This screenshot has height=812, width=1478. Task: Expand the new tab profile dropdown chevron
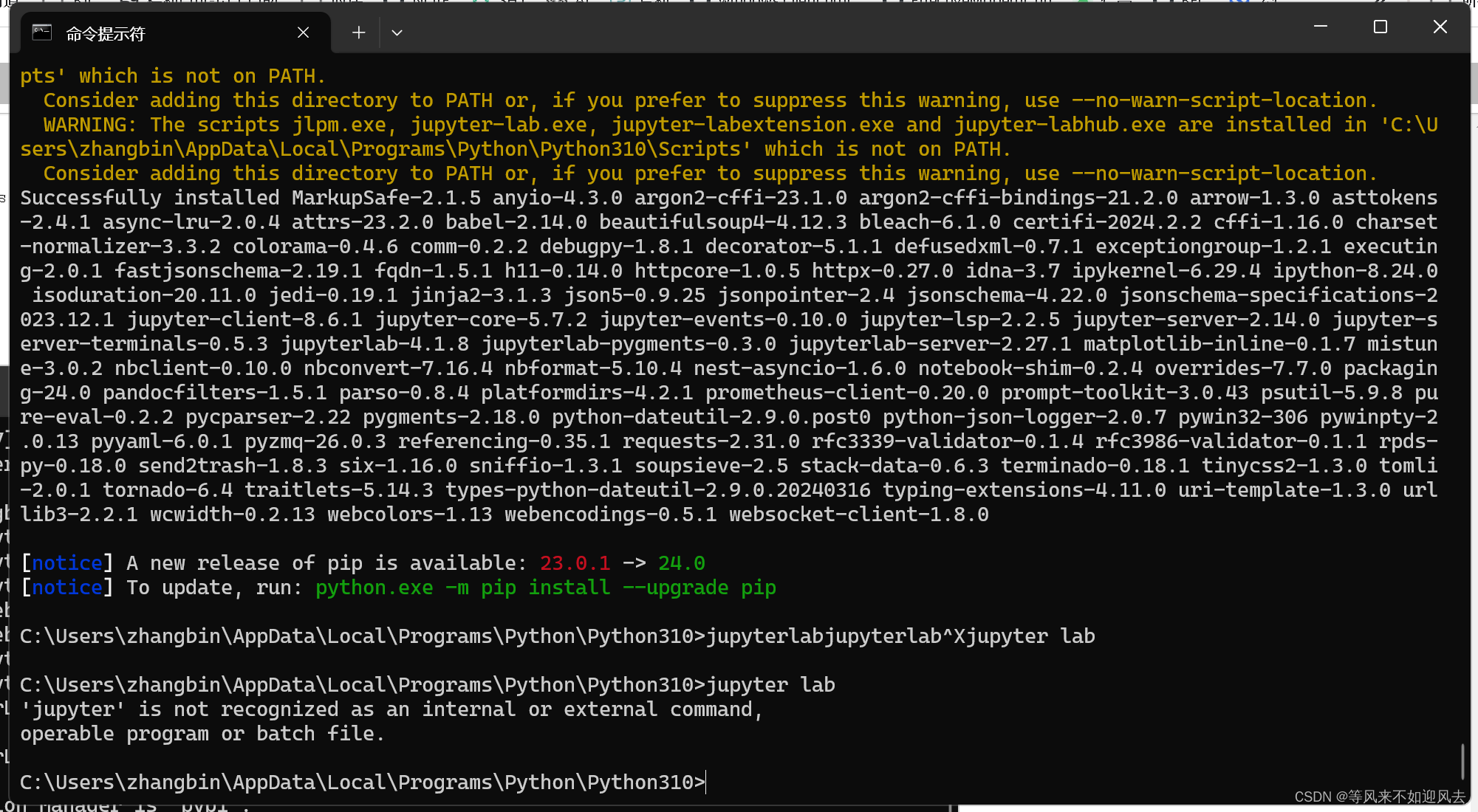397,32
